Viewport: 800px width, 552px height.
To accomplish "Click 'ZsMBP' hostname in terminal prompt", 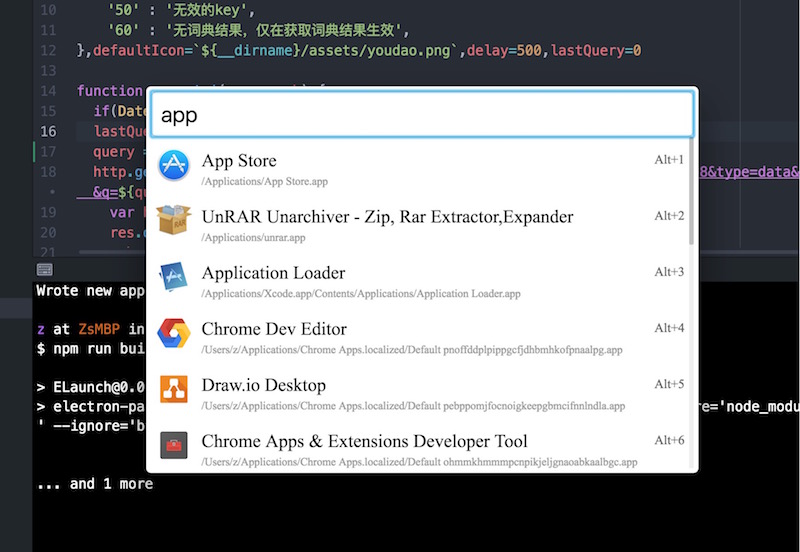I will (x=99, y=329).
